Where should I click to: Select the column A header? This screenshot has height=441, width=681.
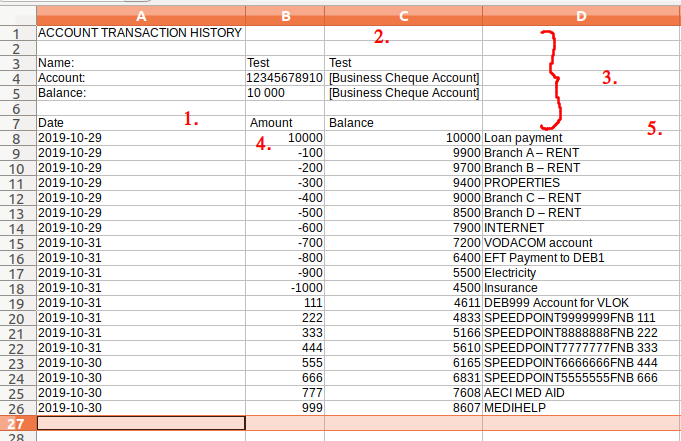140,15
